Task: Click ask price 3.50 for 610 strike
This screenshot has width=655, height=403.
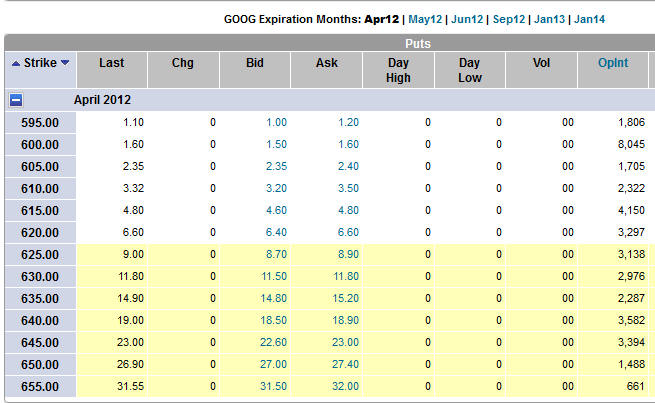Action: point(347,188)
